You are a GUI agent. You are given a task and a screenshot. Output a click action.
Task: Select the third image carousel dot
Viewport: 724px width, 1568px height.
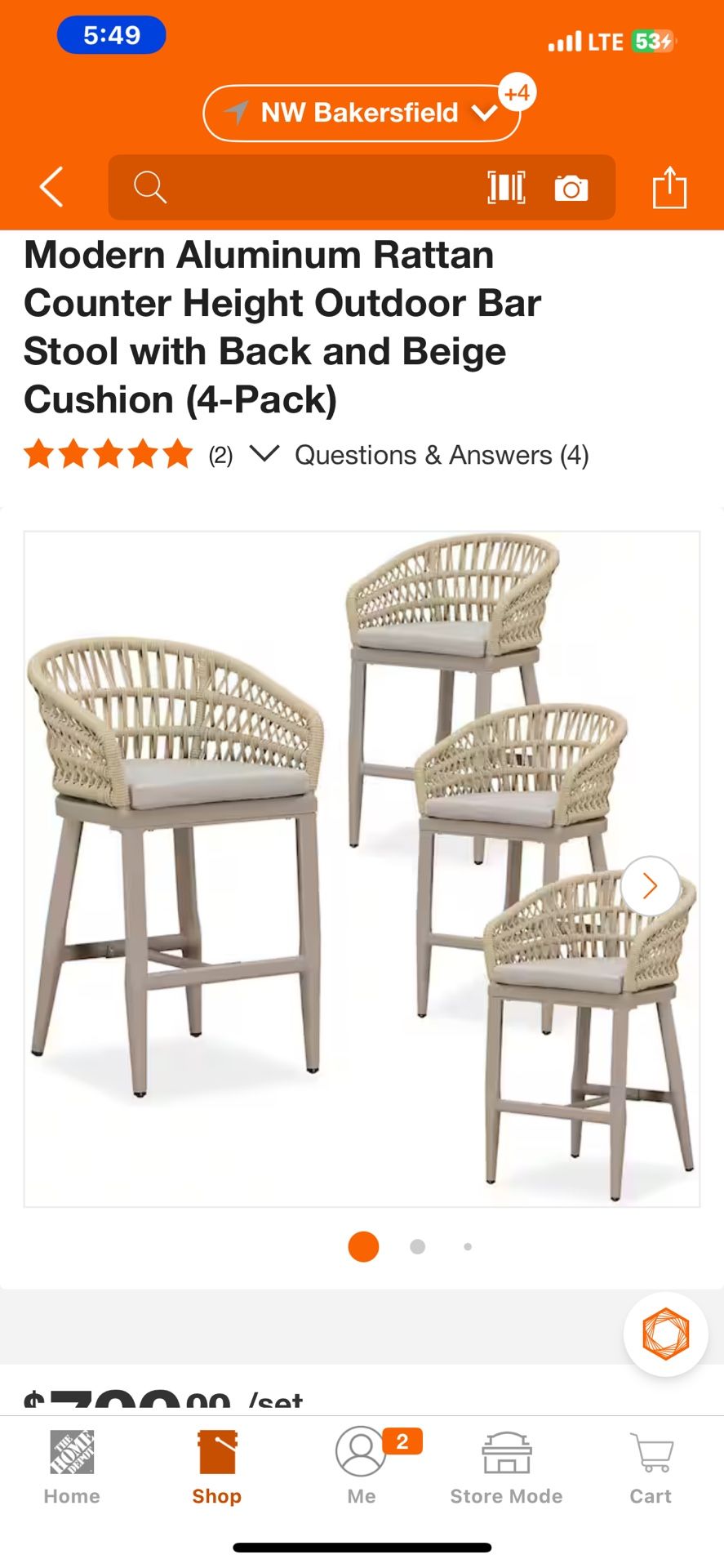(468, 1246)
